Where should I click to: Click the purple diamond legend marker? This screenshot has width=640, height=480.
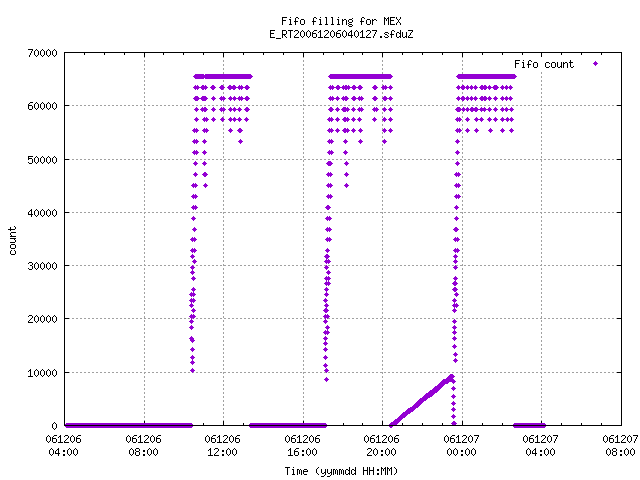point(596,63)
